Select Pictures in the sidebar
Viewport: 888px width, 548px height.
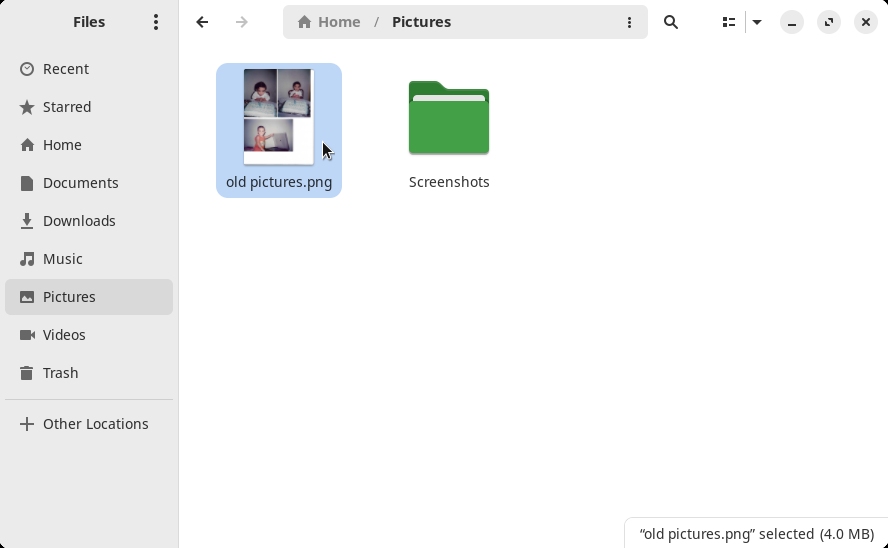[x=89, y=297]
